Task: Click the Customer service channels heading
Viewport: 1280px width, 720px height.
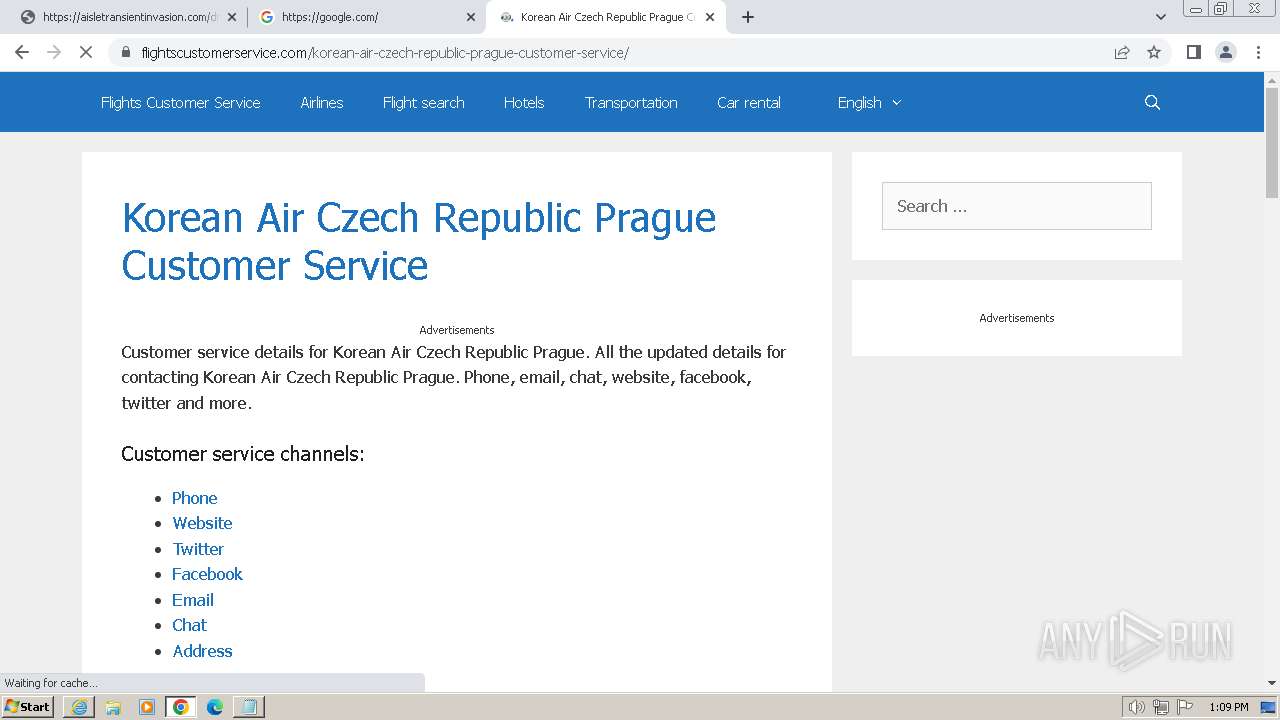Action: pos(243,454)
